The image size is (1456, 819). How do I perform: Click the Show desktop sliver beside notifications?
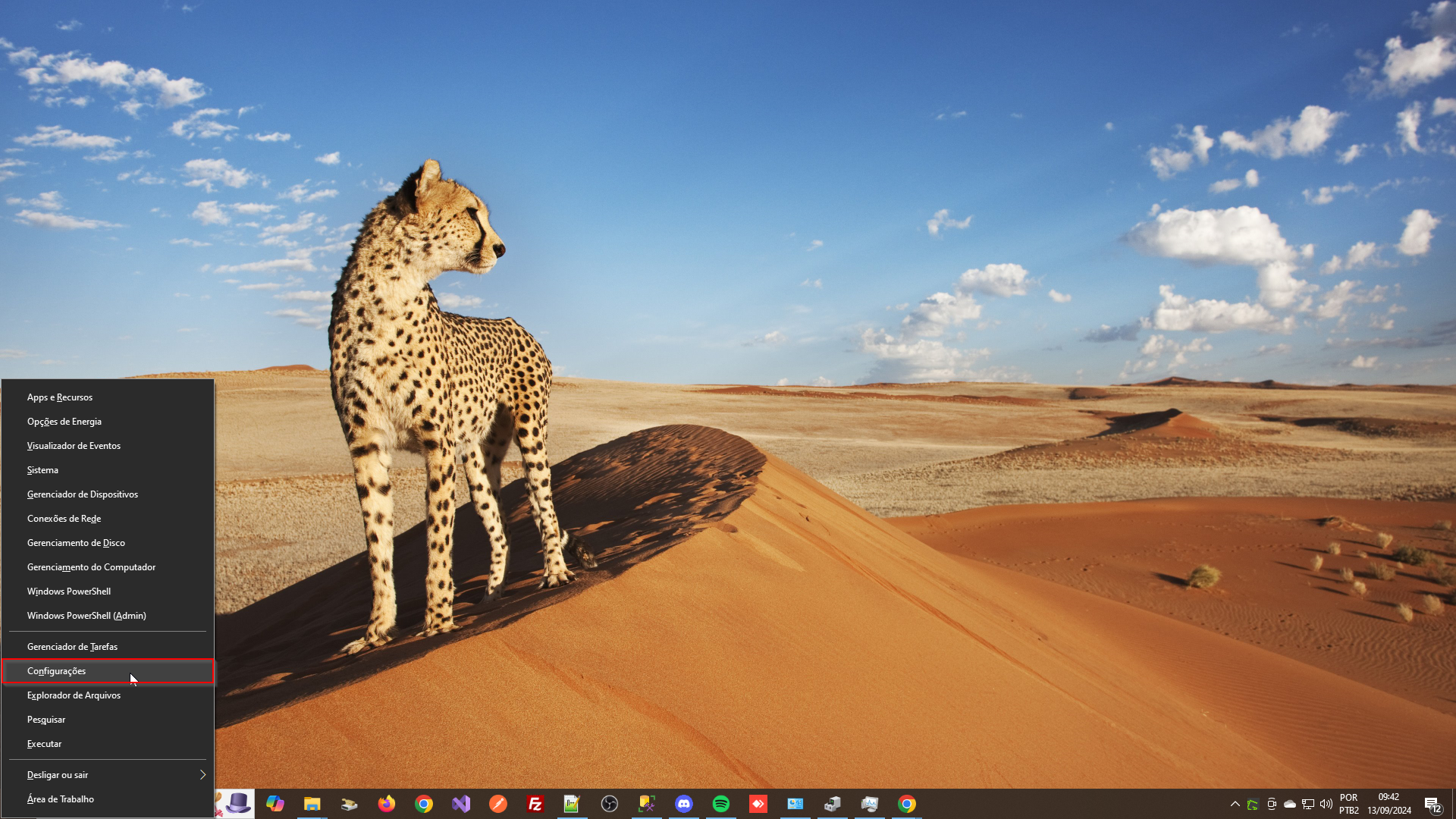pyautogui.click(x=1453, y=805)
